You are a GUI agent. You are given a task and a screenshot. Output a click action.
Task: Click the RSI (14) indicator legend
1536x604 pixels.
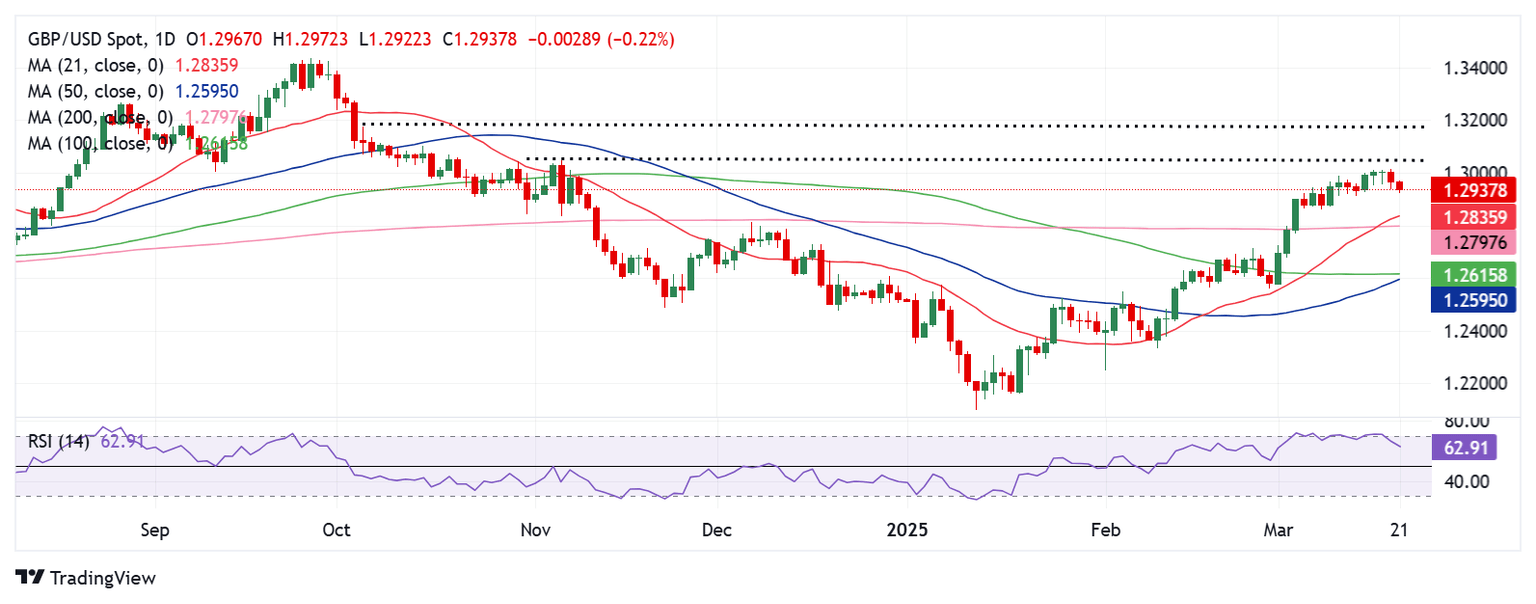(57, 441)
